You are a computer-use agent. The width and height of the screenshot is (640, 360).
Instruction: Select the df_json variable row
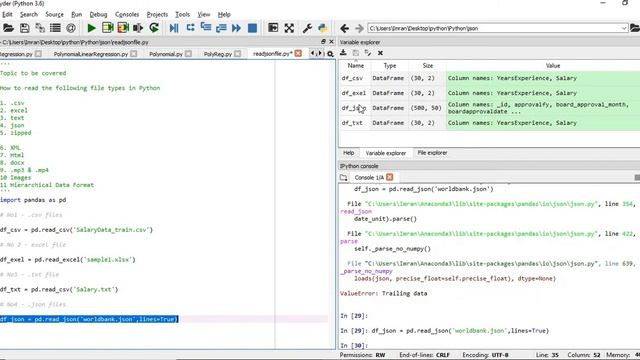(x=490, y=108)
